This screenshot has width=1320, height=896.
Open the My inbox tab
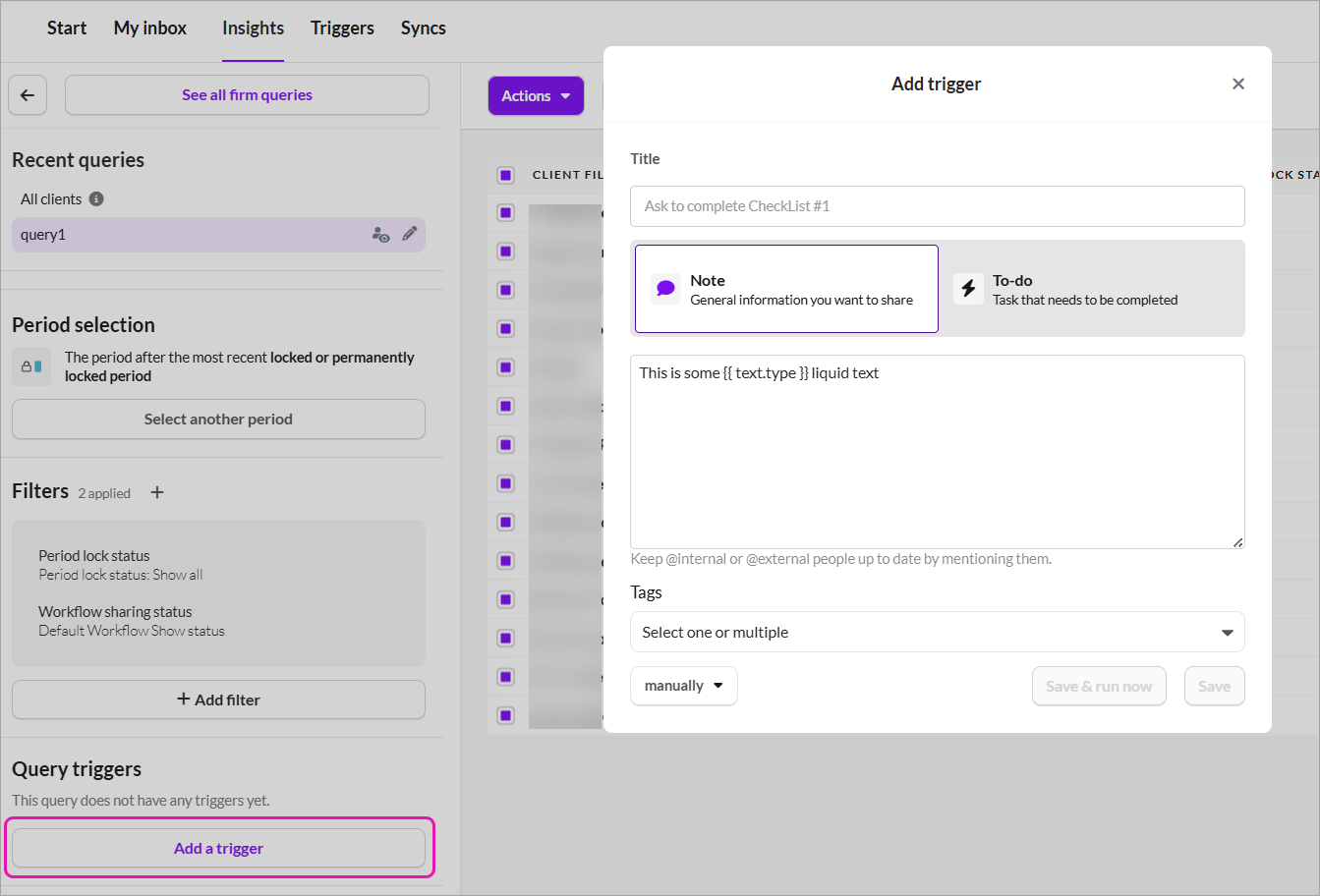point(150,28)
